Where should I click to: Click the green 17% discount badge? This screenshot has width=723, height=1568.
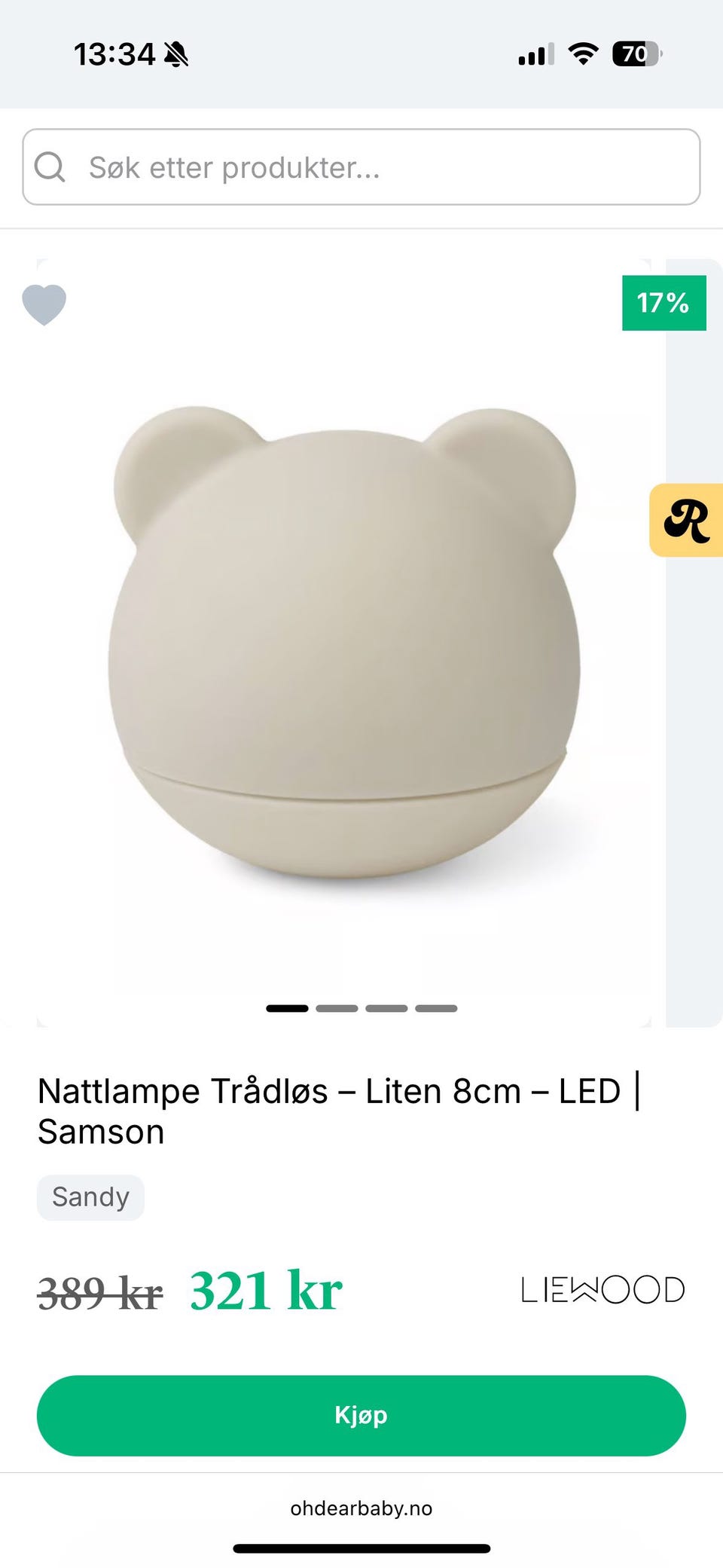click(664, 303)
